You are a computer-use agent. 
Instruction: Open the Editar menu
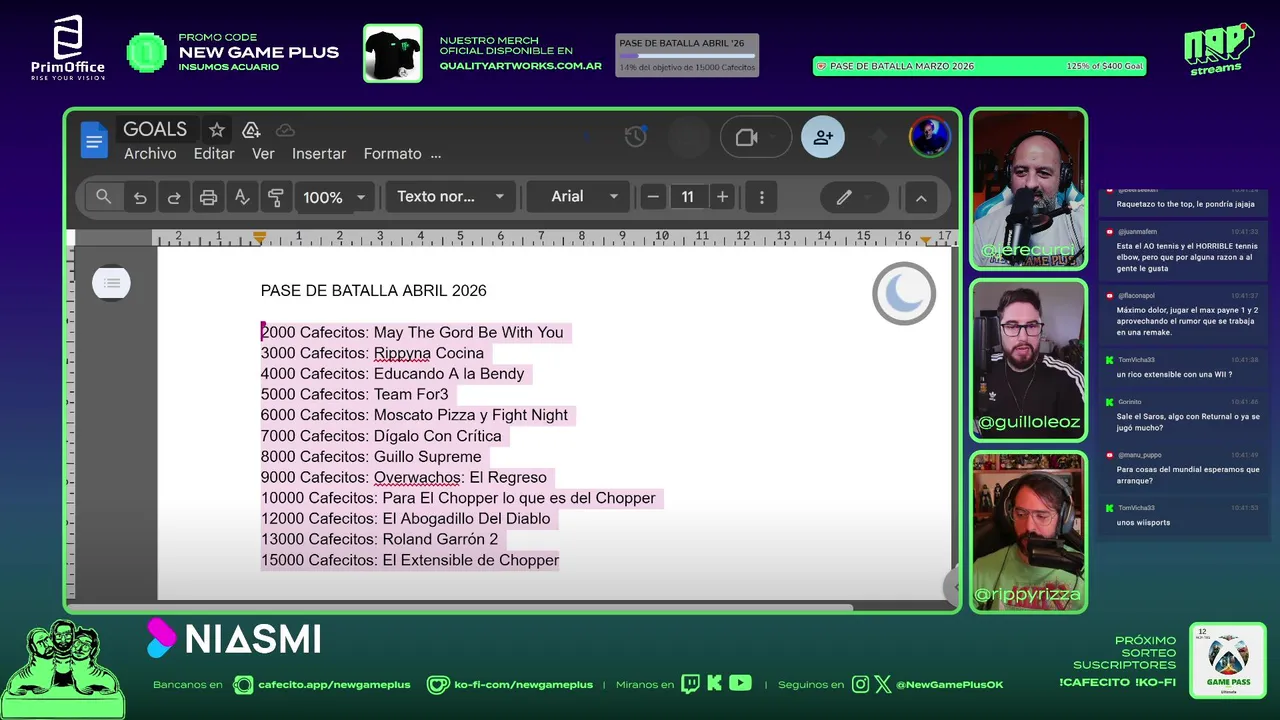(x=214, y=154)
